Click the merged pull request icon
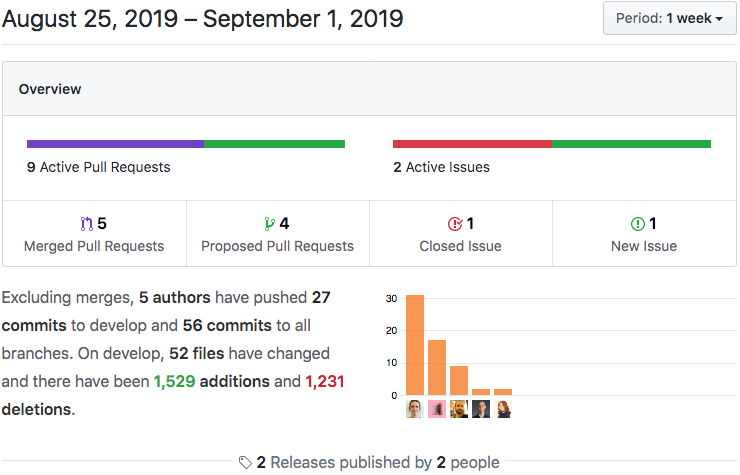 86,224
